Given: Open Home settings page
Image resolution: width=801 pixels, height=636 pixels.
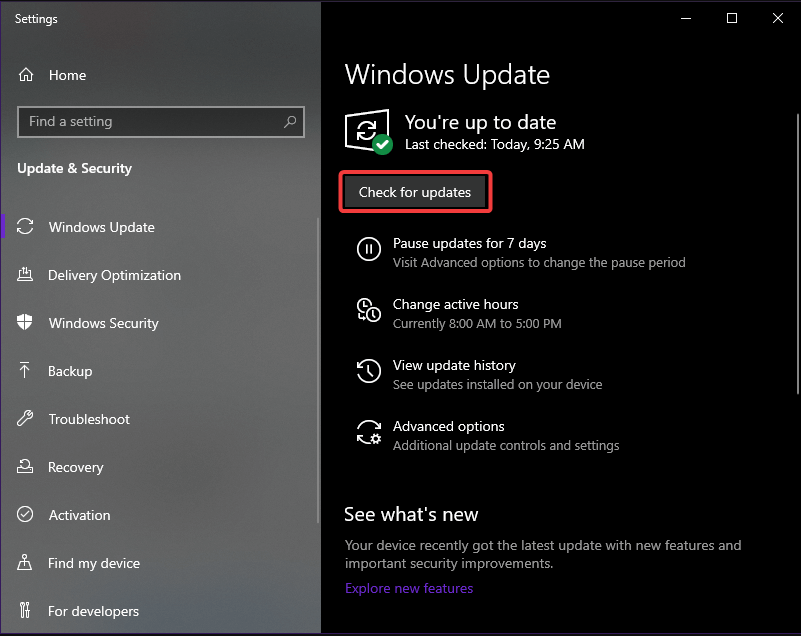Looking at the screenshot, I should (67, 75).
